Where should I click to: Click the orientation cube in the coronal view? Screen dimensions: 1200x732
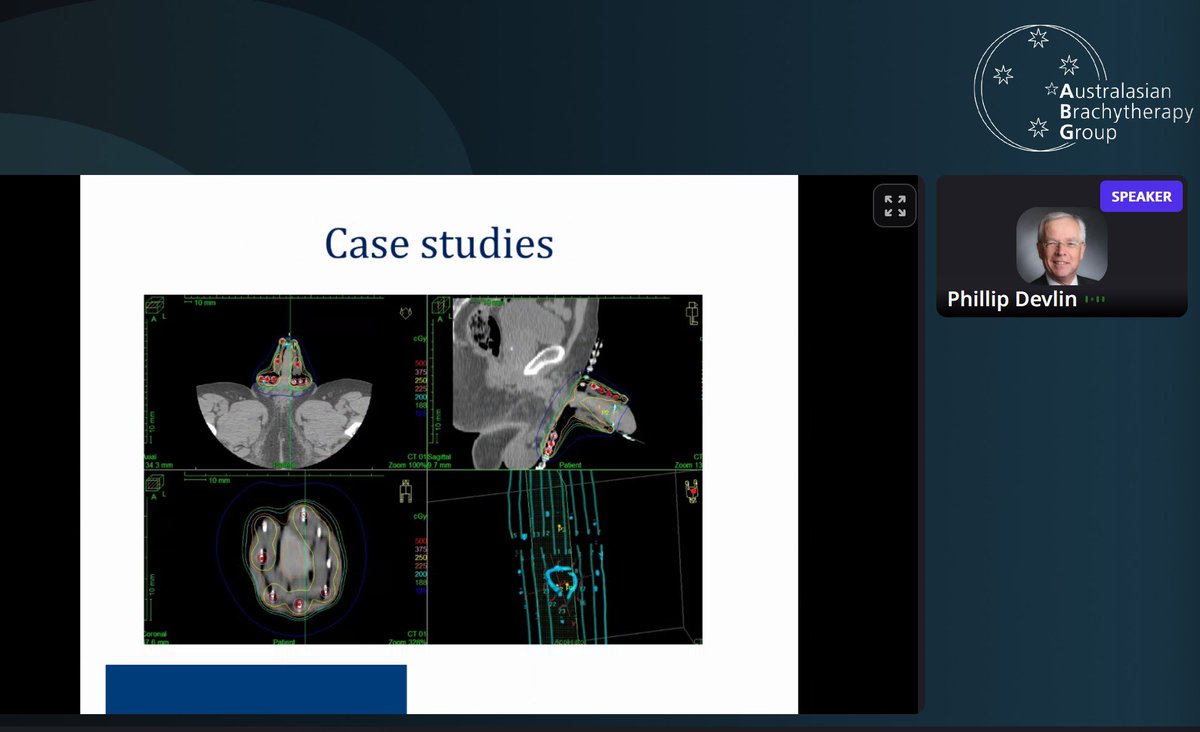pyautogui.click(x=156, y=484)
